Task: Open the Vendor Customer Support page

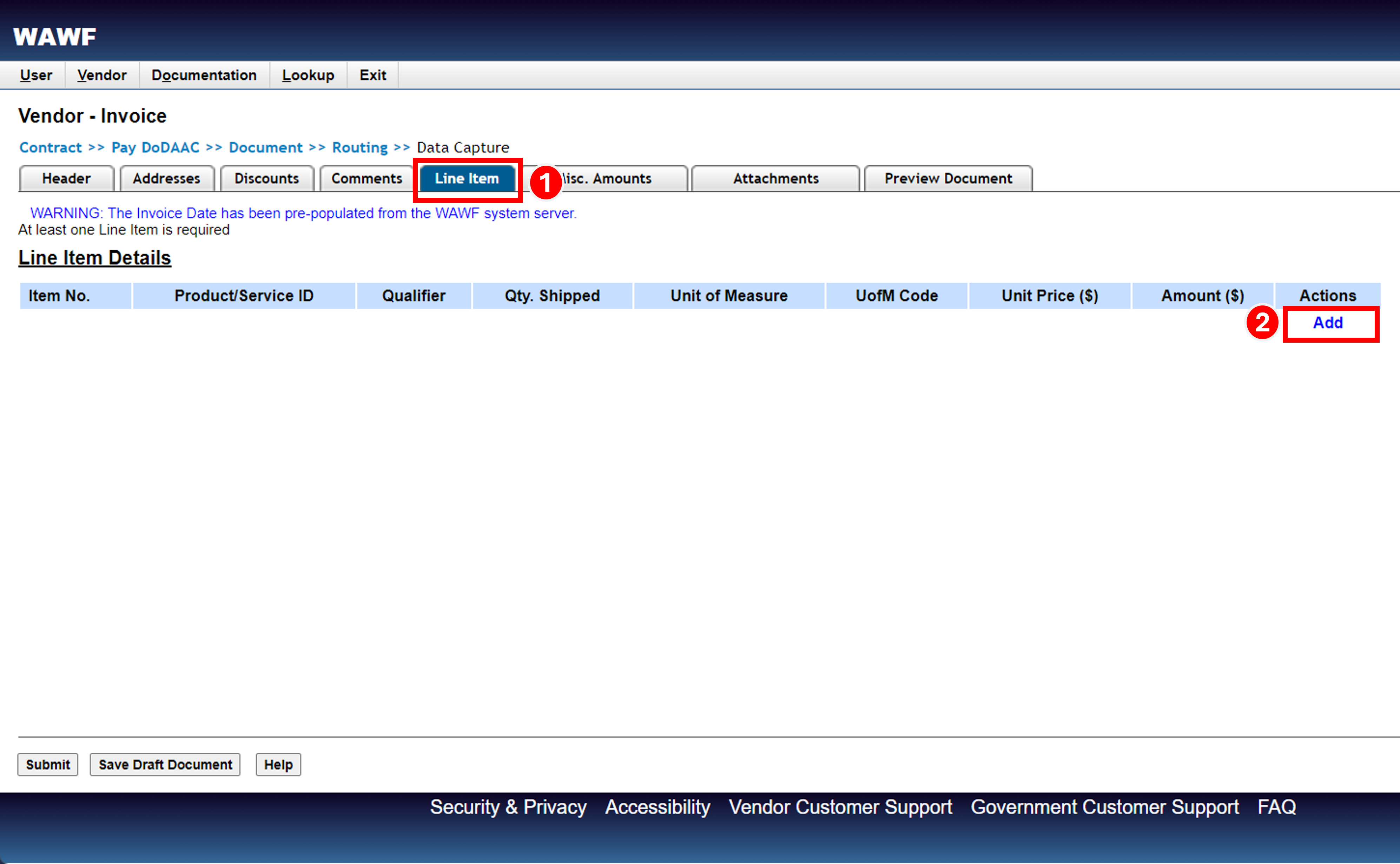Action: (839, 807)
